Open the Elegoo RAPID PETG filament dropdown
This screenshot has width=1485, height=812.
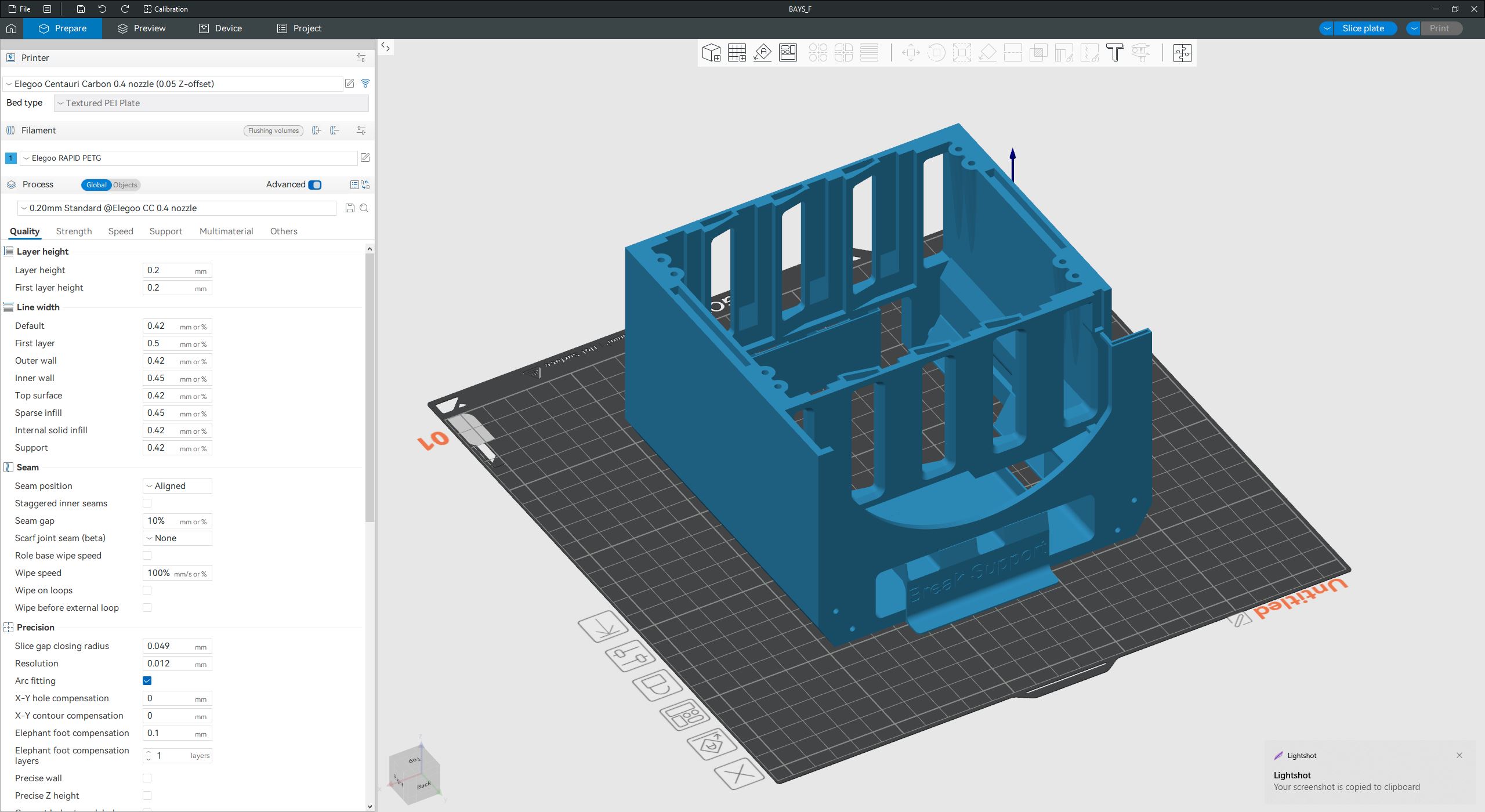[x=189, y=158]
